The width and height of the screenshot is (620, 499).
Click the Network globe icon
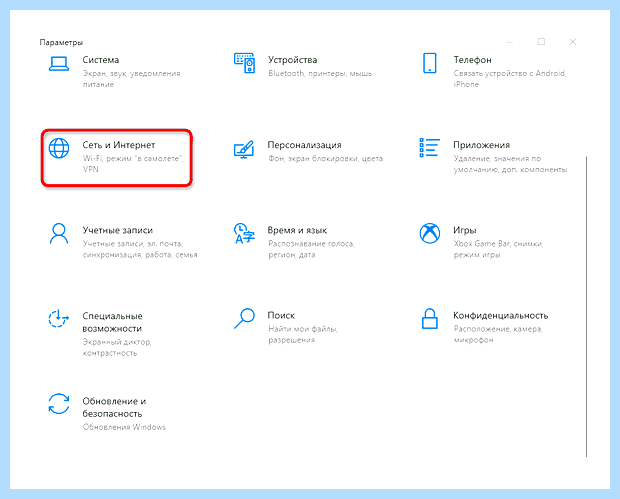(x=59, y=148)
